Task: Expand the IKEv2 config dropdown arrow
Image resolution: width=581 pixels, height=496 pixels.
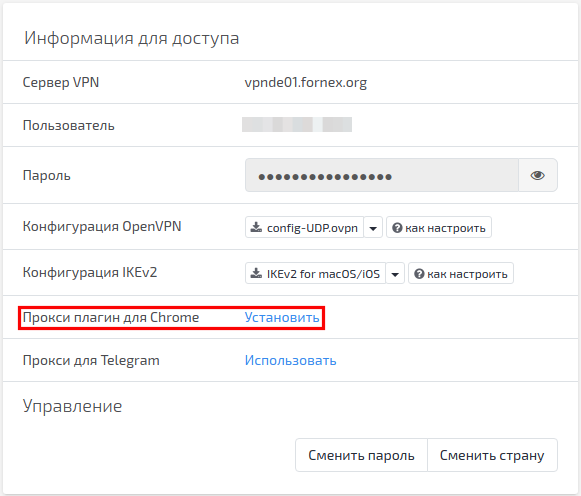Action: (395, 274)
